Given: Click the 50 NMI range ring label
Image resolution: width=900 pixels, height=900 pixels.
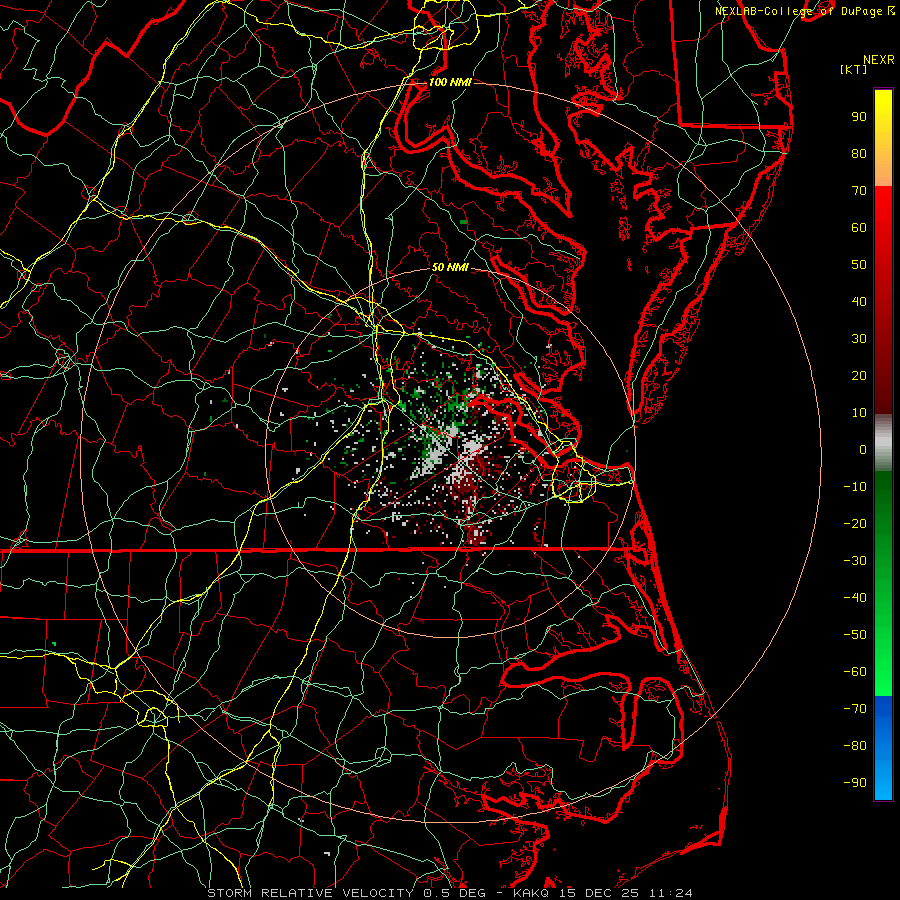Looking at the screenshot, I should click(450, 267).
